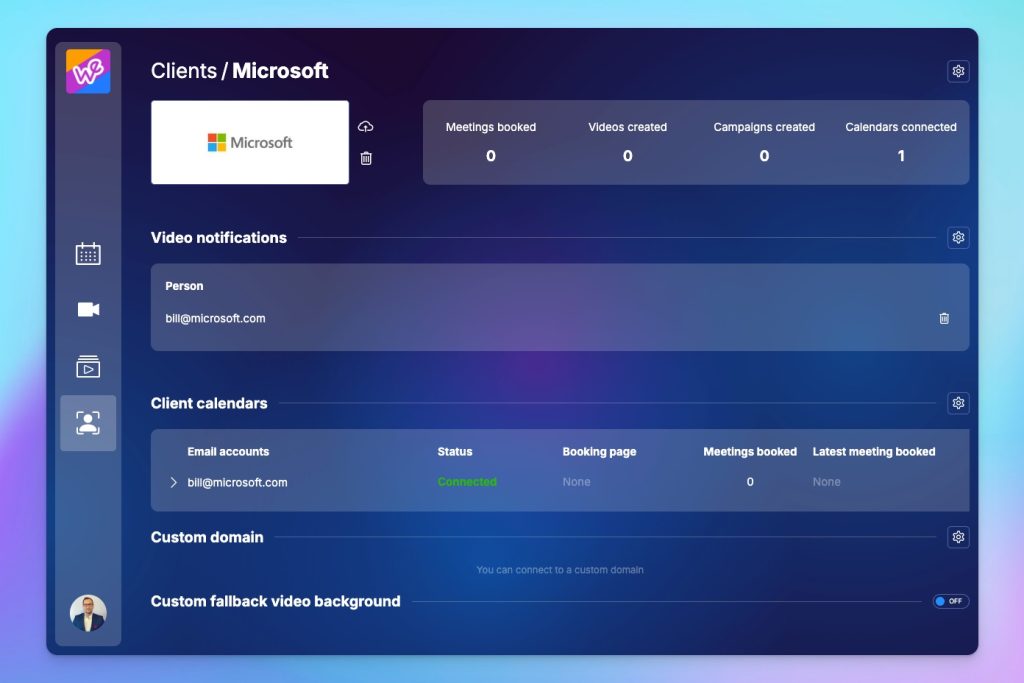Click the Calendars connected stat
The width and height of the screenshot is (1024, 683).
click(x=900, y=142)
